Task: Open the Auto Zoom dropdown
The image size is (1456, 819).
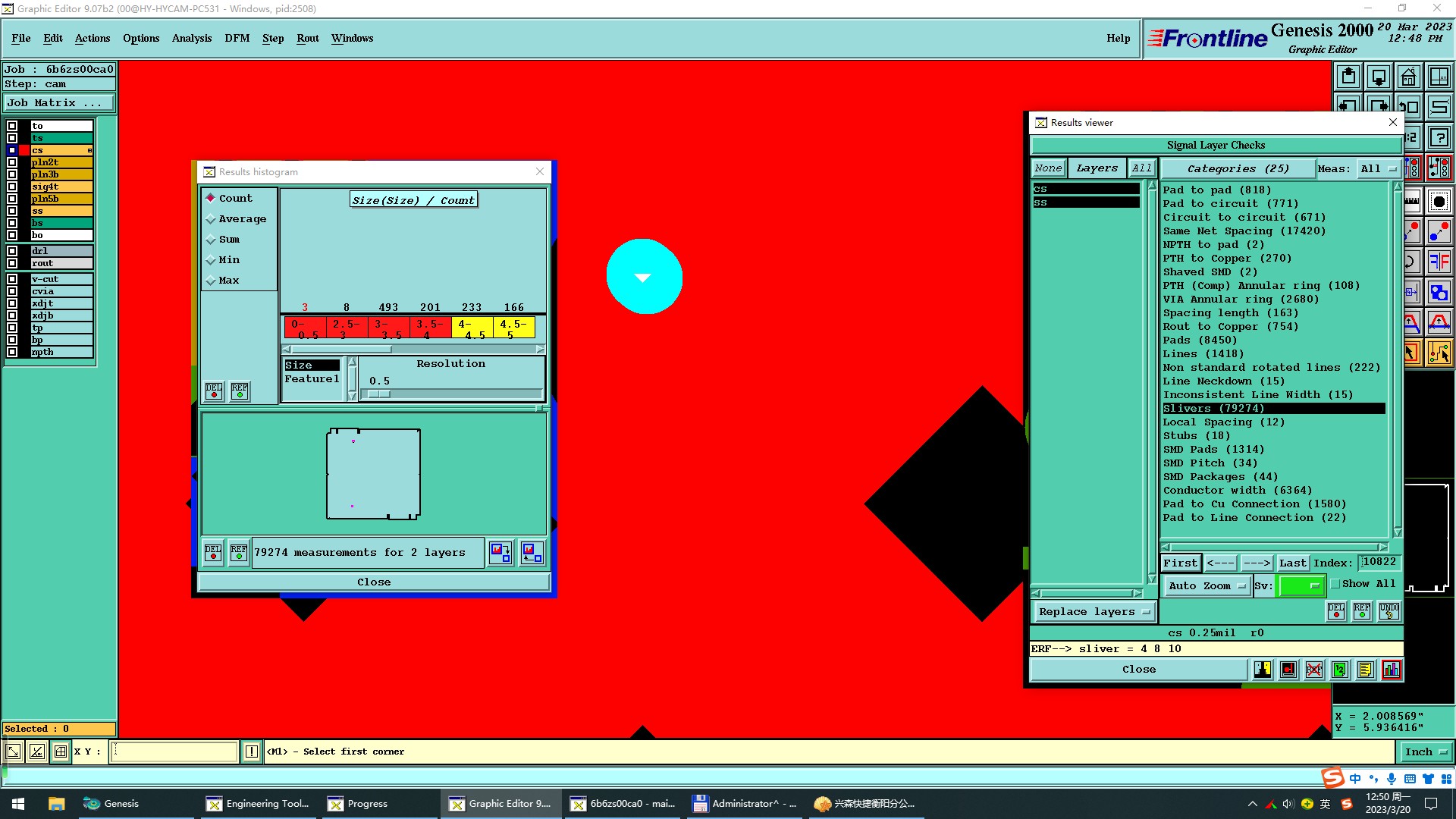Action: pyautogui.click(x=1207, y=585)
